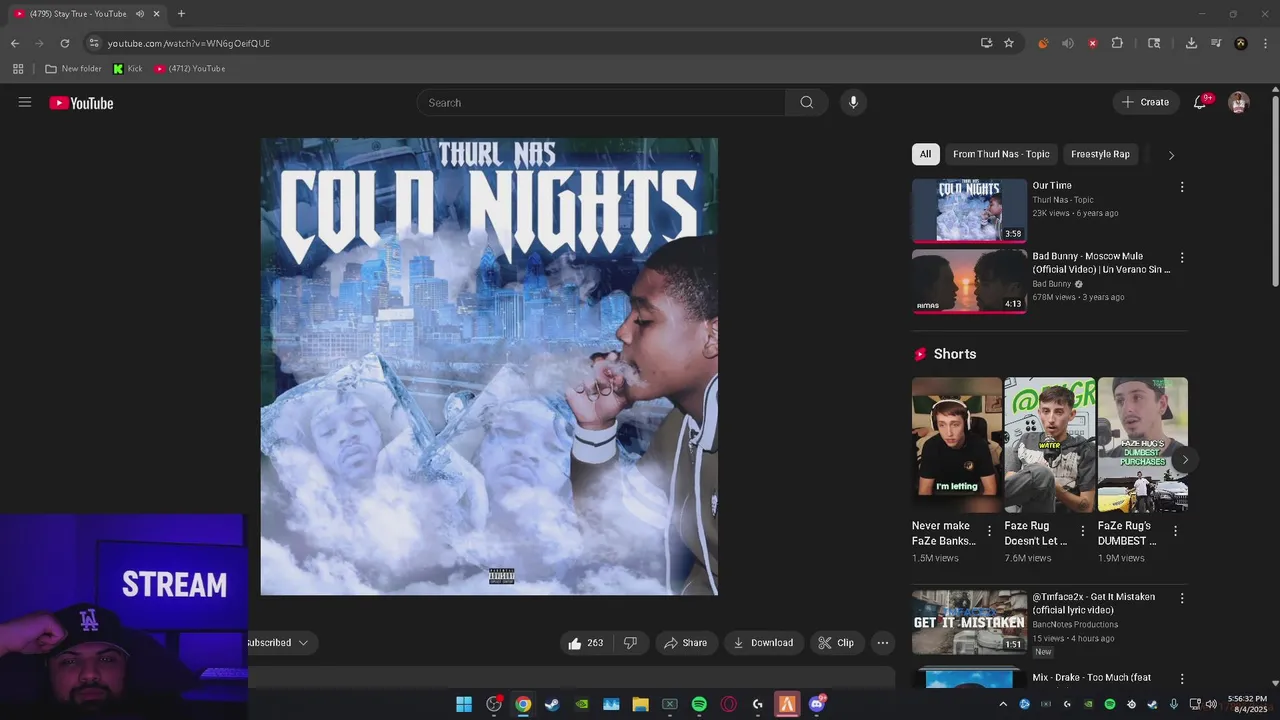Open Steam from the taskbar
1280x720 pixels.
(552, 704)
